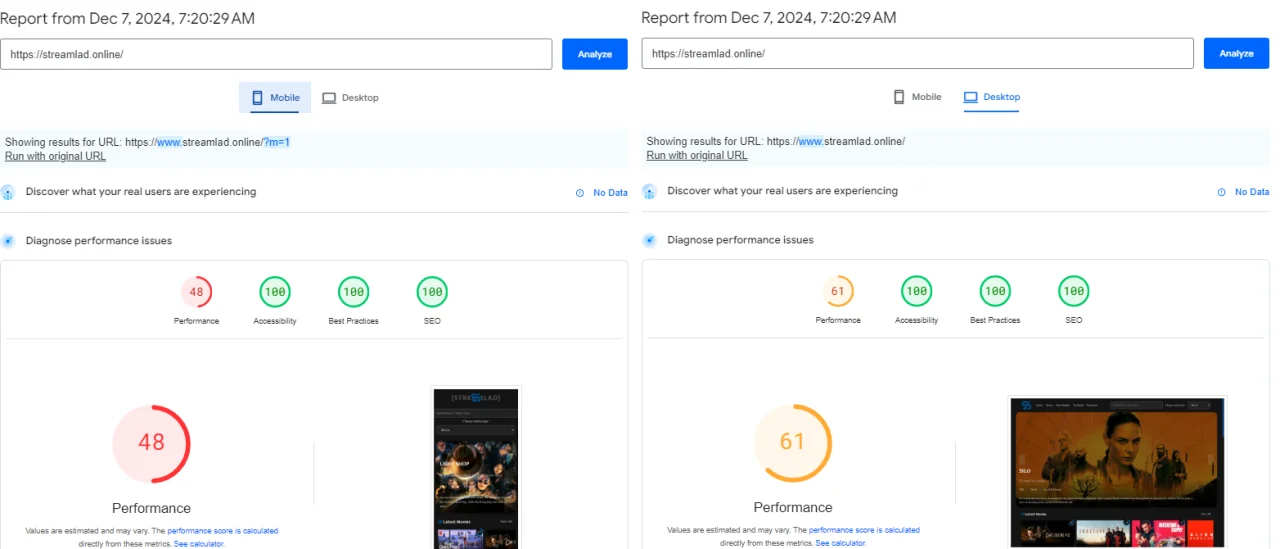Image resolution: width=1280 pixels, height=549 pixels.
Task: Open 'See calculator' link in right report
Action: (841, 543)
